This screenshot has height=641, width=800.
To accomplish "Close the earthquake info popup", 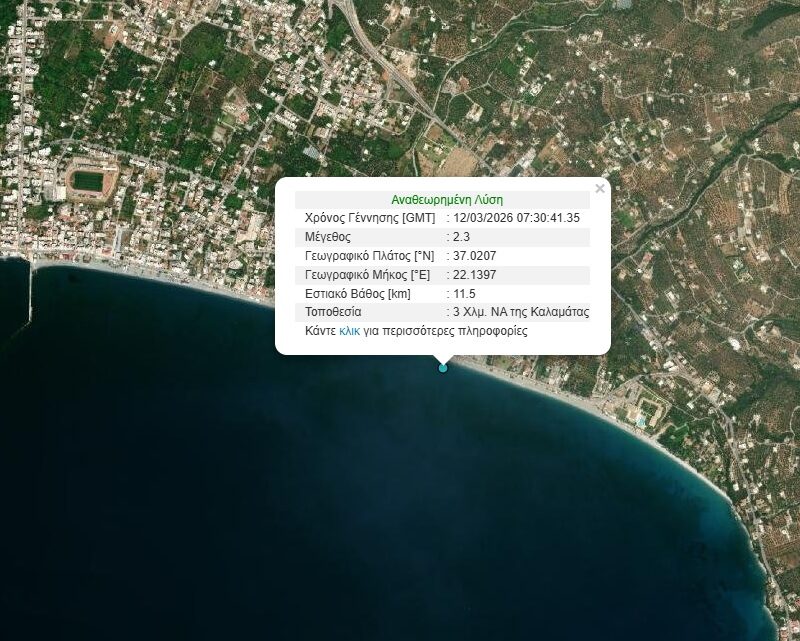I will [x=599, y=188].
